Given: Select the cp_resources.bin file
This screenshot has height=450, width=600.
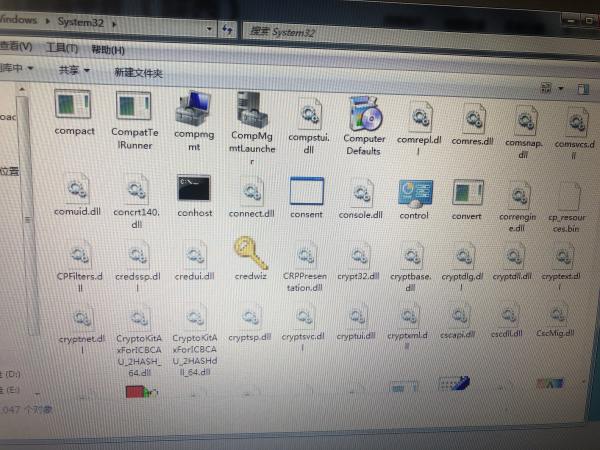Looking at the screenshot, I should (568, 198).
